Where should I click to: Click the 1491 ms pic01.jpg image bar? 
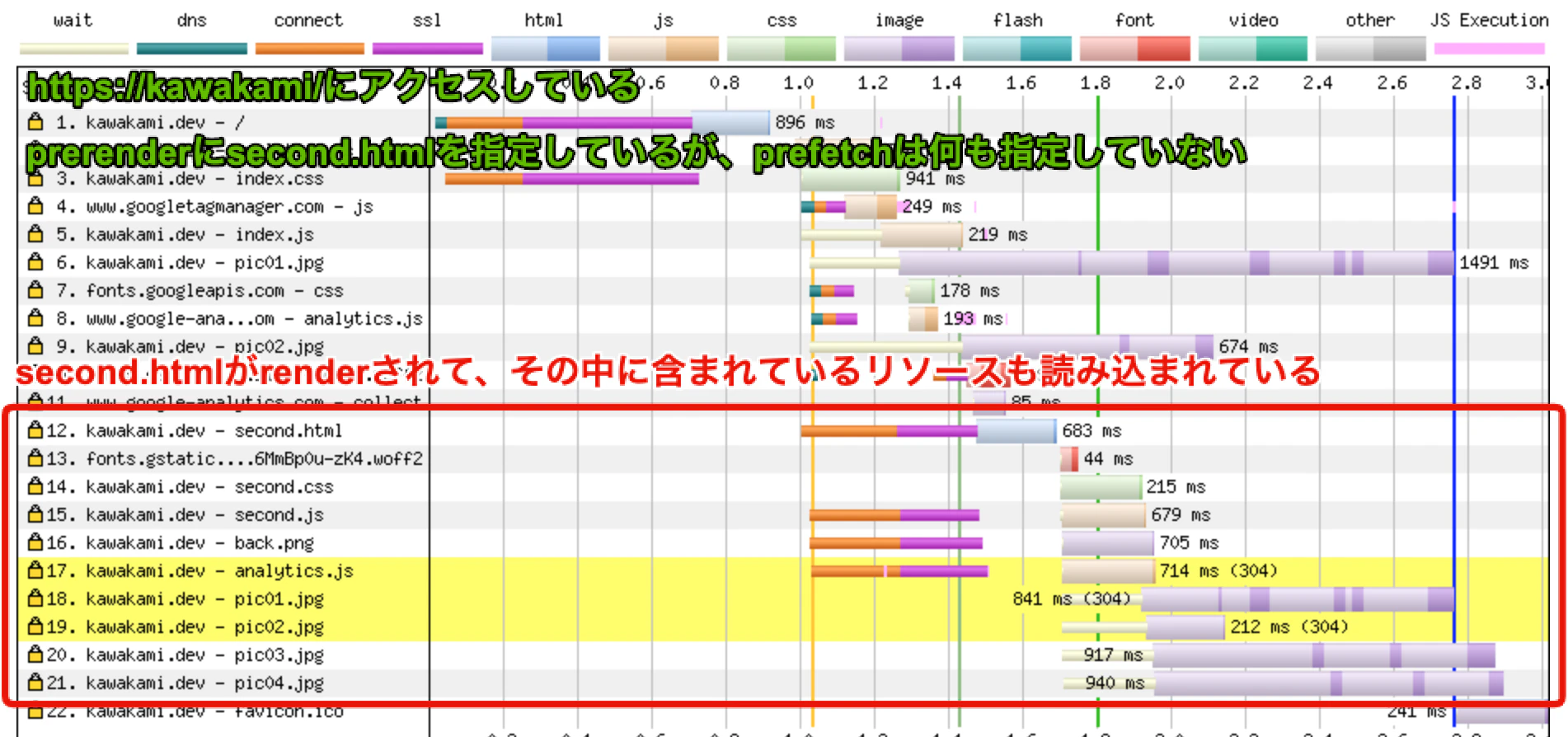point(1176,263)
